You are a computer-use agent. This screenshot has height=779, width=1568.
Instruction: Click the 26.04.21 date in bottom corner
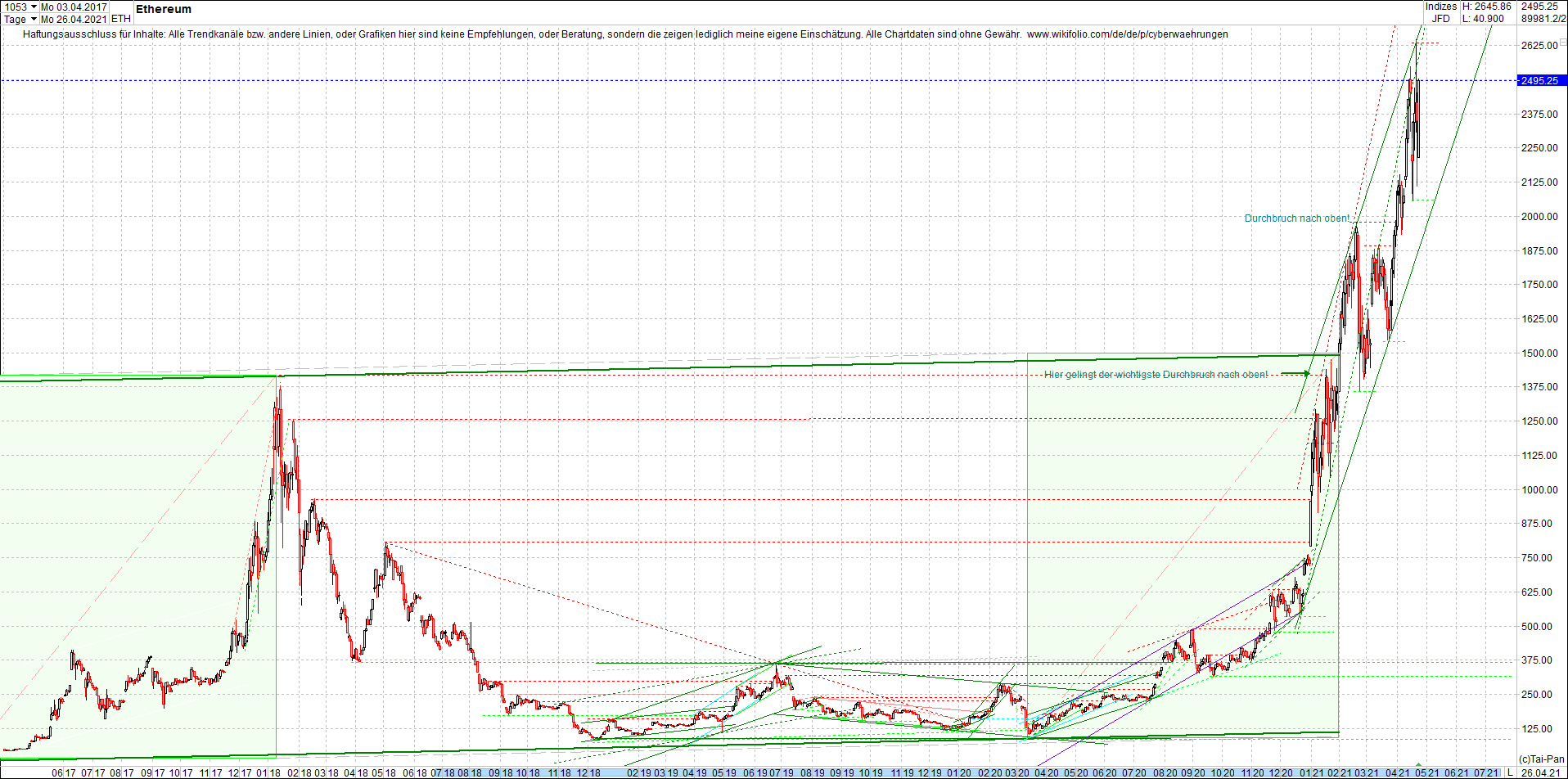click(x=1540, y=772)
